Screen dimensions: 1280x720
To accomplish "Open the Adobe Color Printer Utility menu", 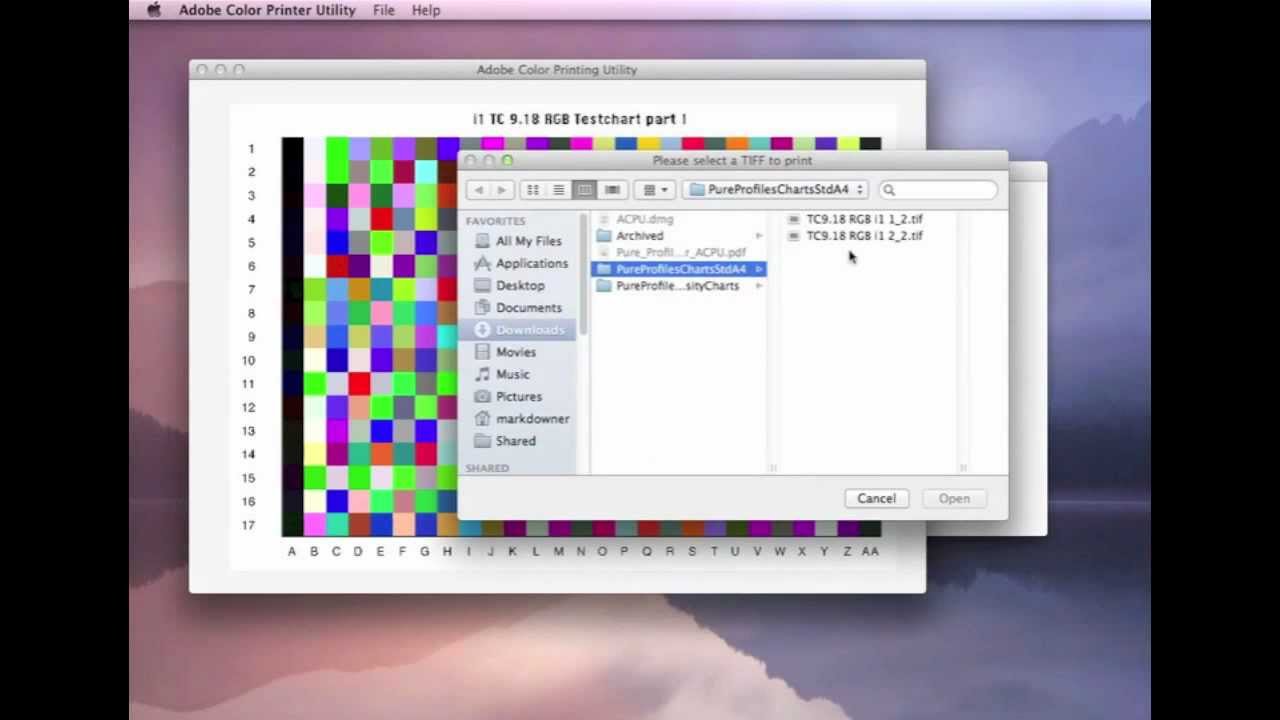I will click(267, 10).
